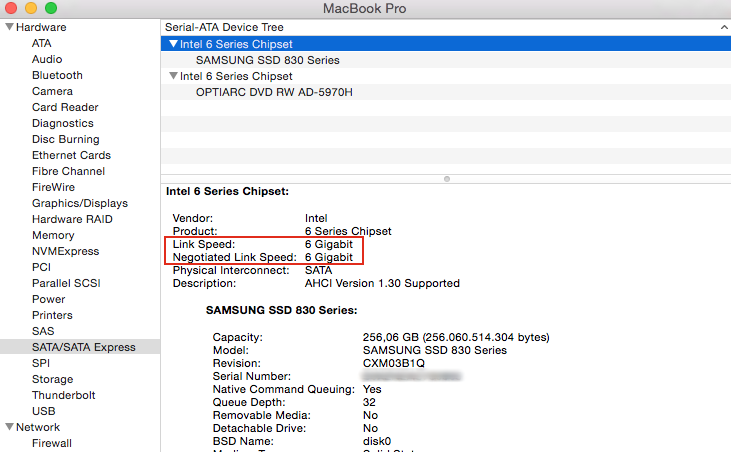731x452 pixels.
Task: Select Printers in the sidebar
Action: pos(52,315)
